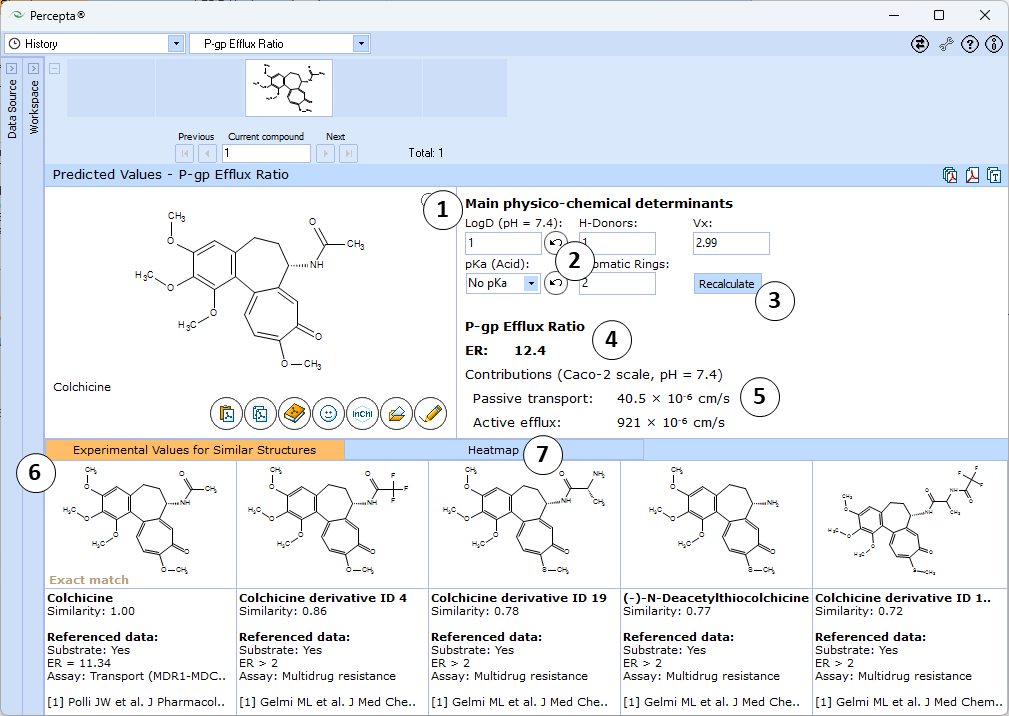This screenshot has height=716, width=1009.
Task: Open the help question mark icon
Action: click(x=970, y=44)
